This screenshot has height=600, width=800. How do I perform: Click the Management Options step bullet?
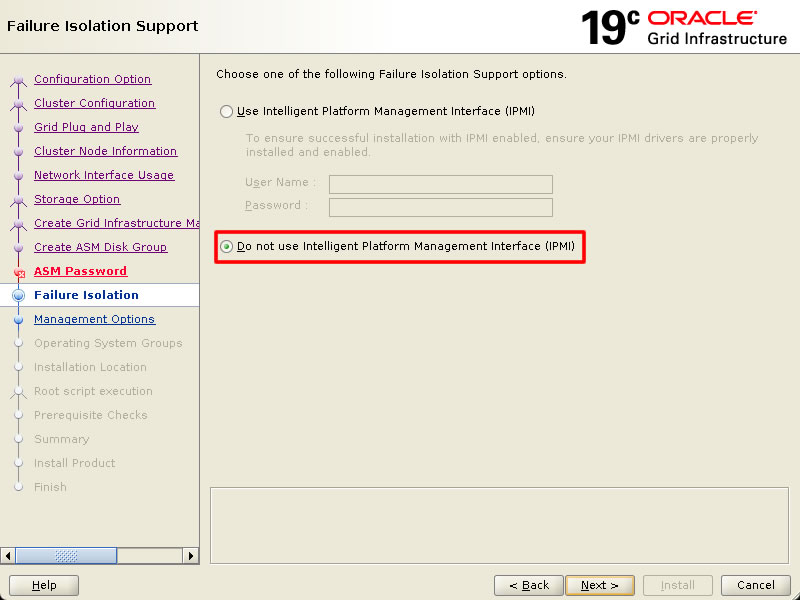pyautogui.click(x=18, y=319)
